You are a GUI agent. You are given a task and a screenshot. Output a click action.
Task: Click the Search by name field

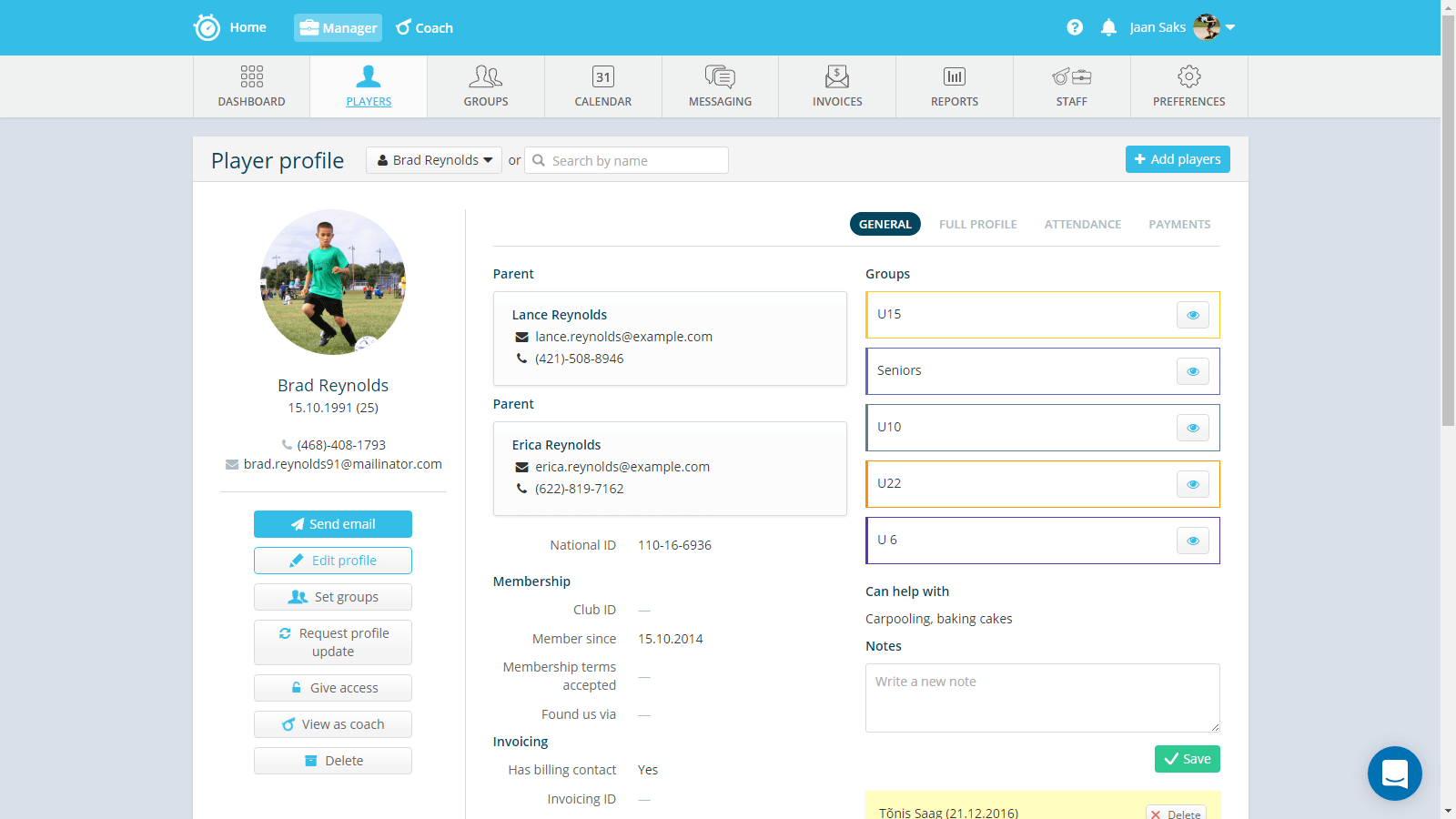(x=635, y=160)
